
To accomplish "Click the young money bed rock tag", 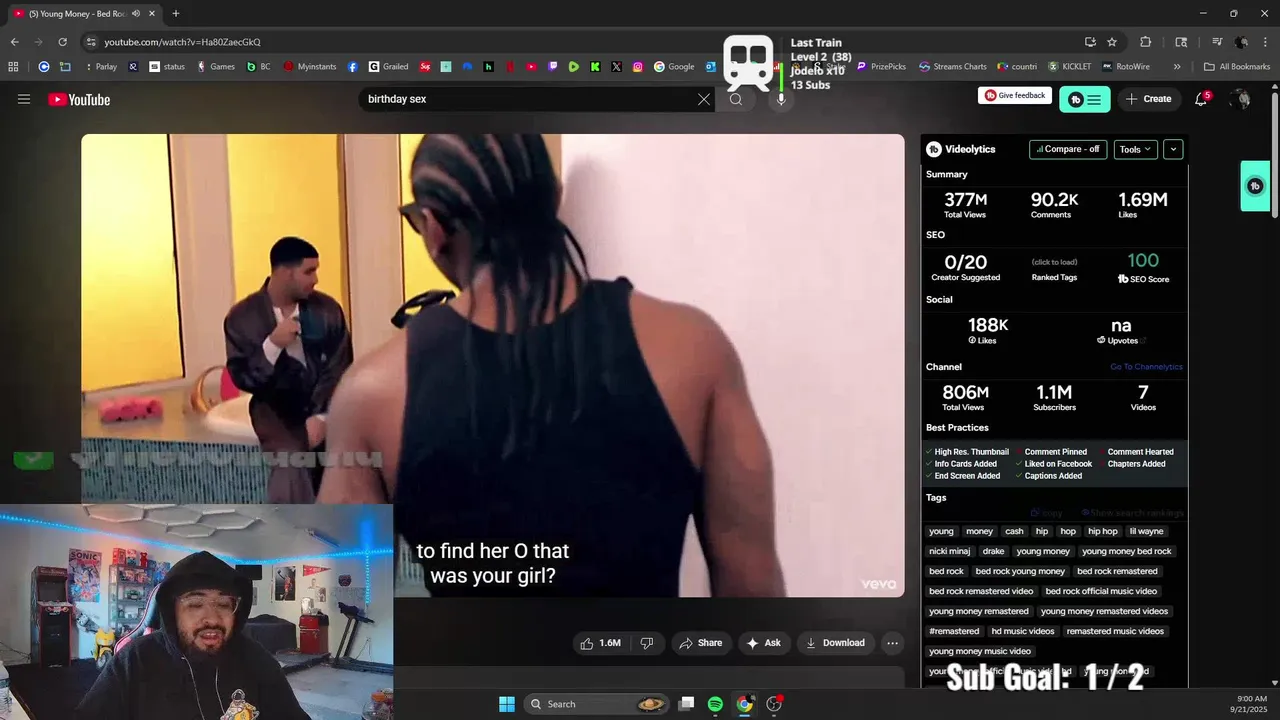I will point(1126,551).
